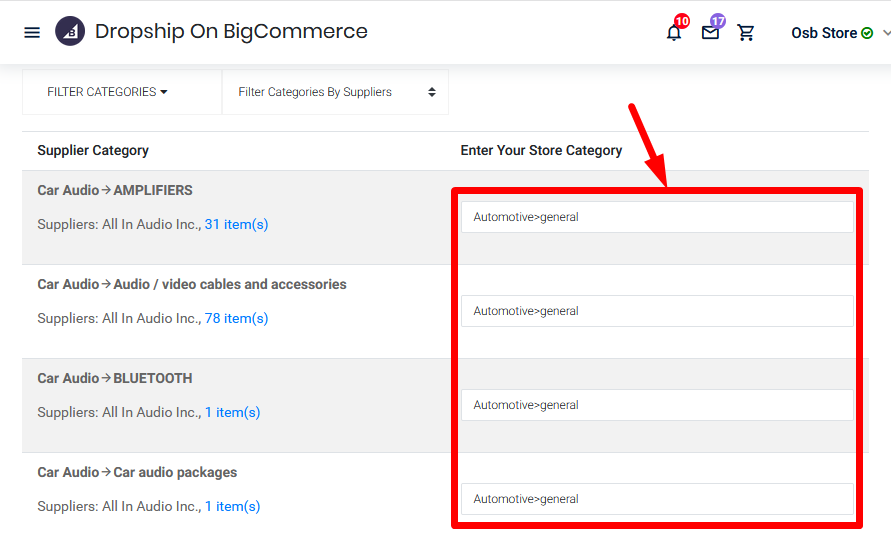Click the Supplier Category column header
Image resolution: width=891 pixels, height=539 pixels.
pyautogui.click(x=93, y=151)
